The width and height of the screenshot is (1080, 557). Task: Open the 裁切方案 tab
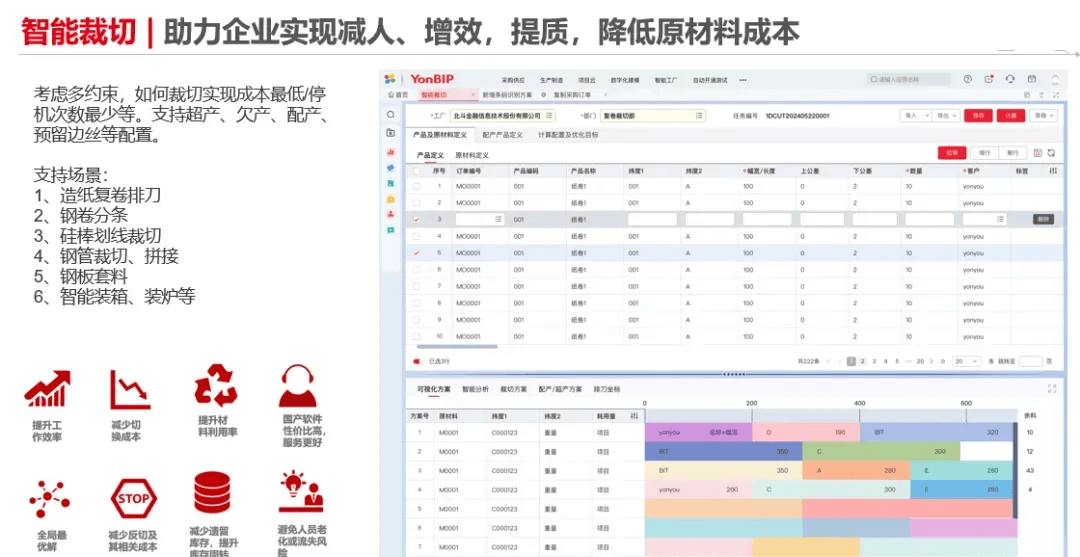[x=513, y=389]
